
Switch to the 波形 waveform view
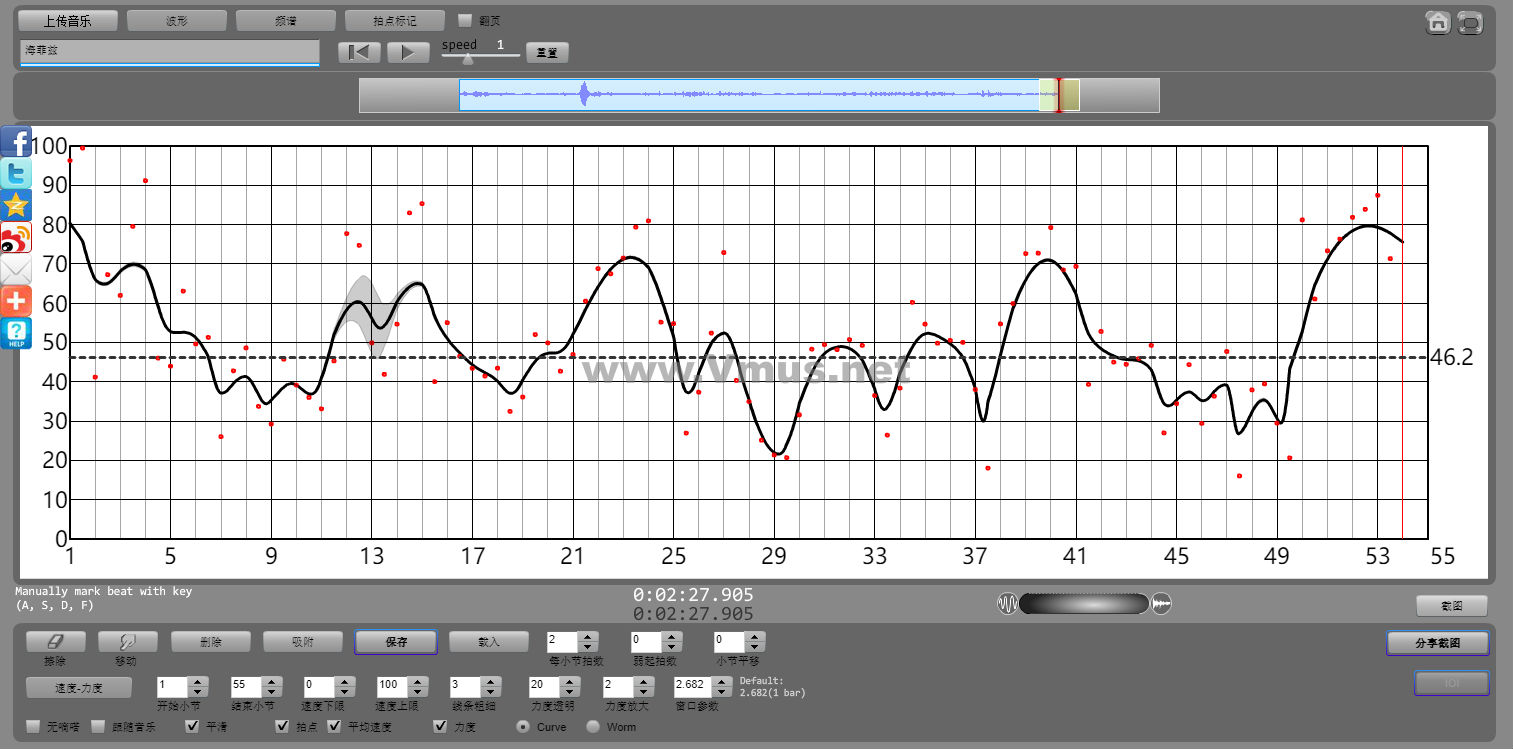click(x=177, y=20)
